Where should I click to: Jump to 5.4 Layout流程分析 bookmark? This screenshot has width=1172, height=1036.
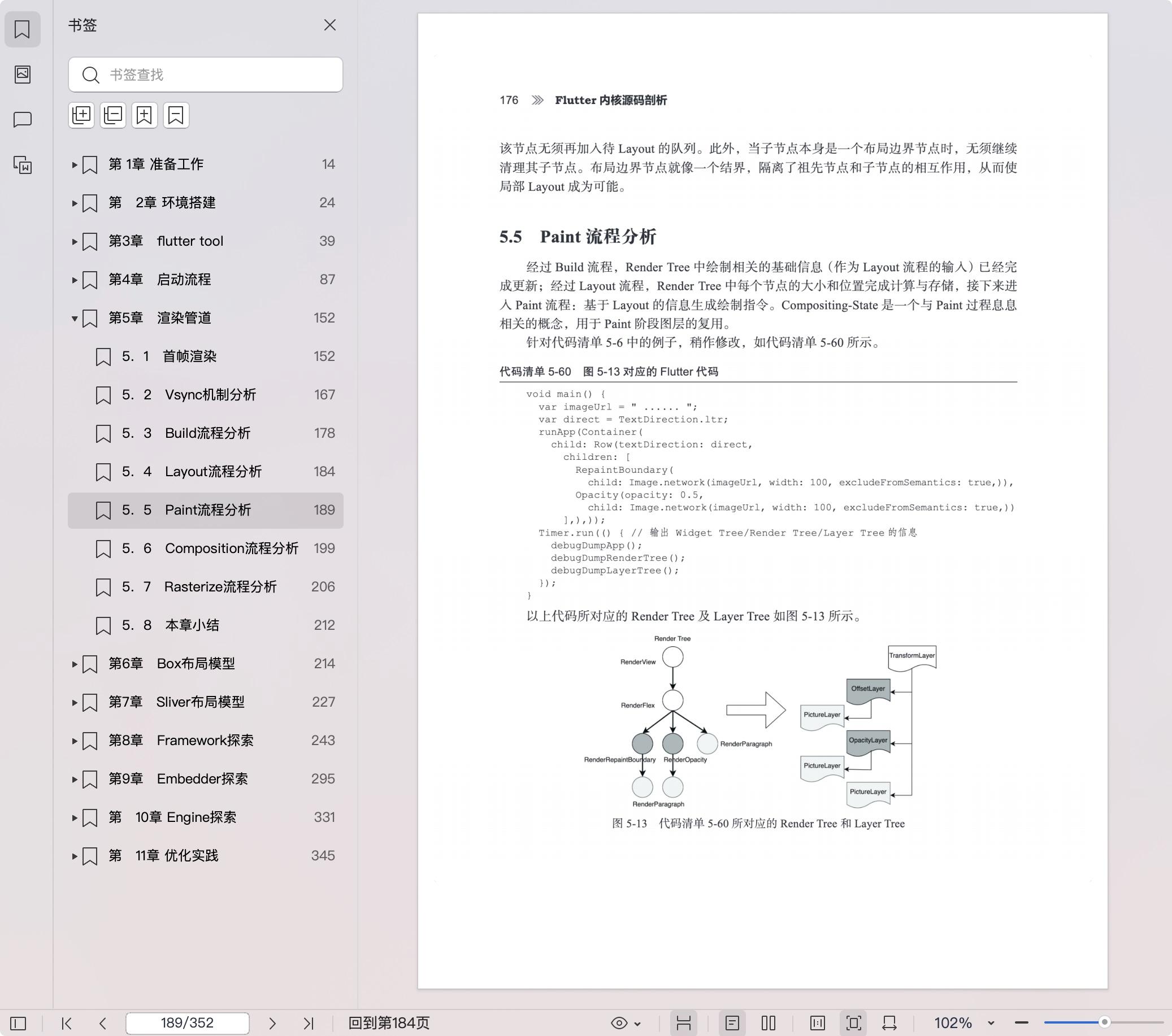click(x=205, y=471)
